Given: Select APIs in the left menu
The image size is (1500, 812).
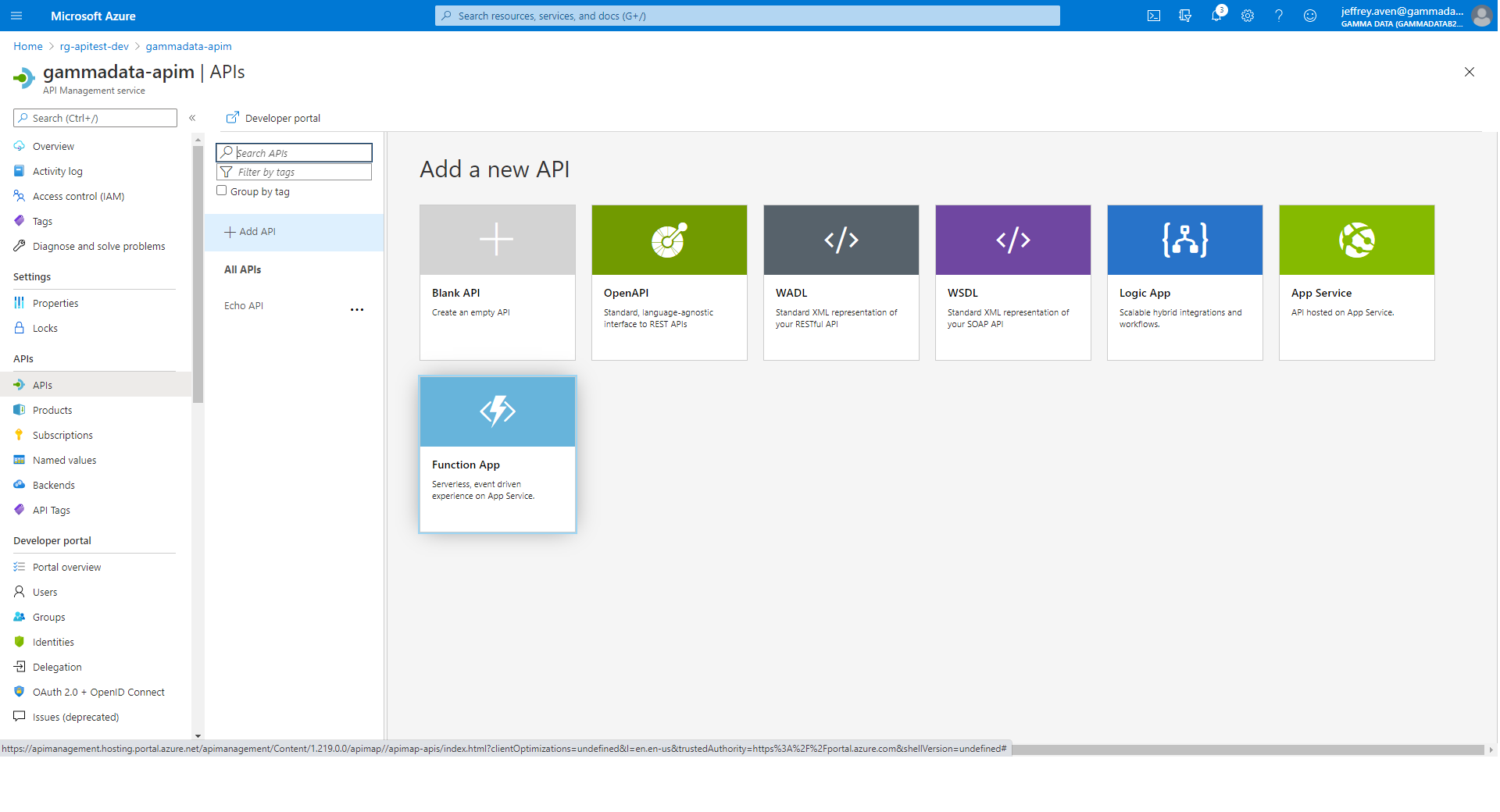Looking at the screenshot, I should click(95, 385).
